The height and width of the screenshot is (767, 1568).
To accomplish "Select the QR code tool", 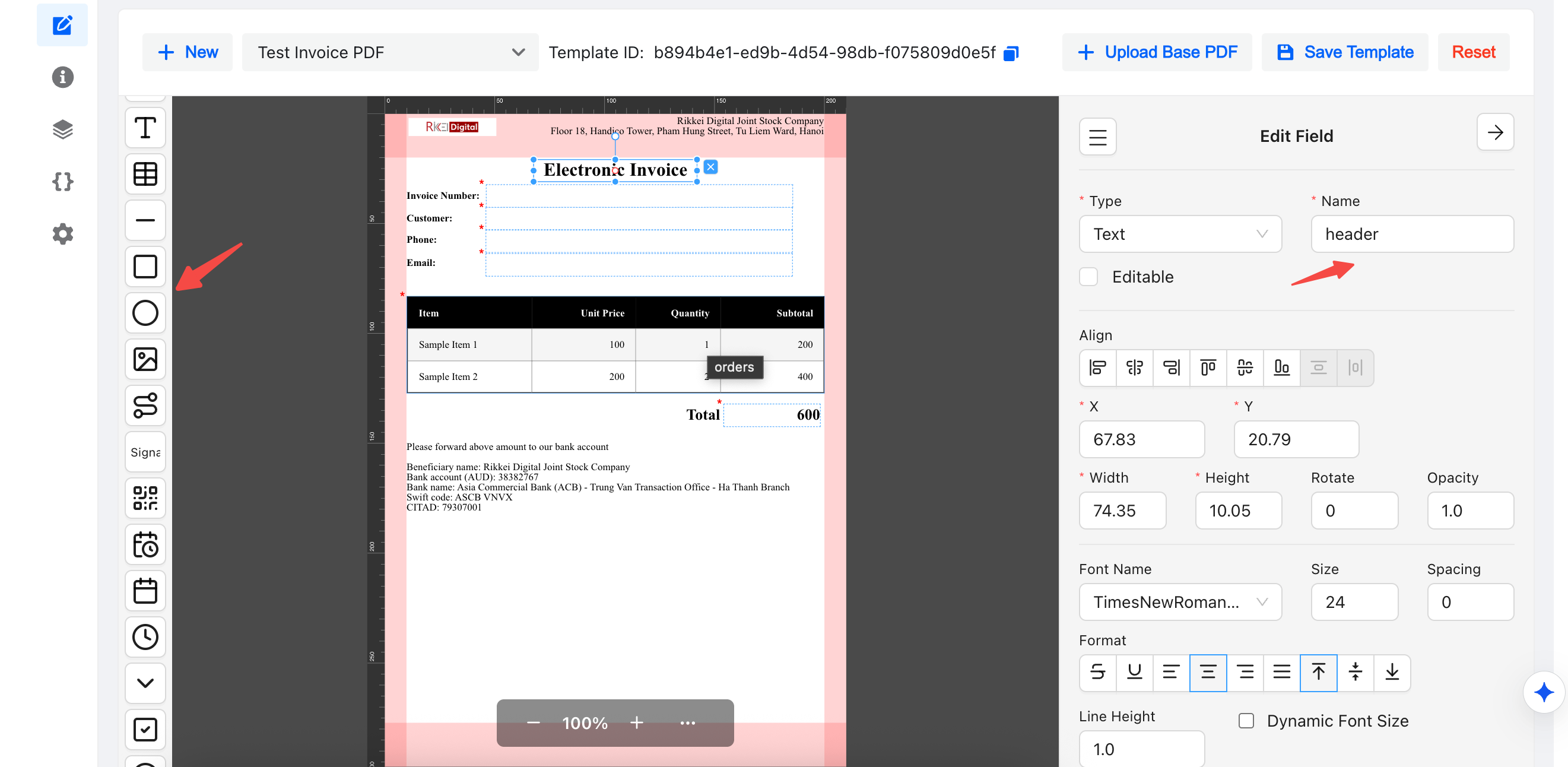I will tap(145, 498).
